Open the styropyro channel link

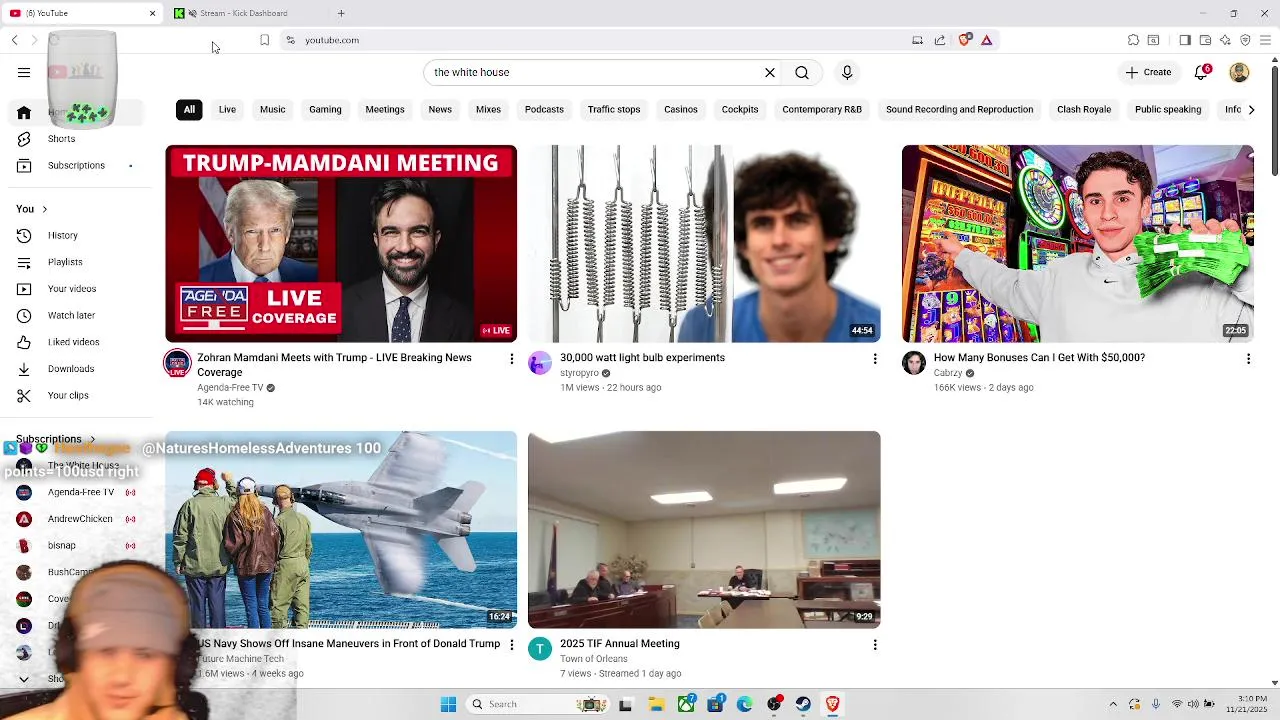pyautogui.click(x=579, y=373)
